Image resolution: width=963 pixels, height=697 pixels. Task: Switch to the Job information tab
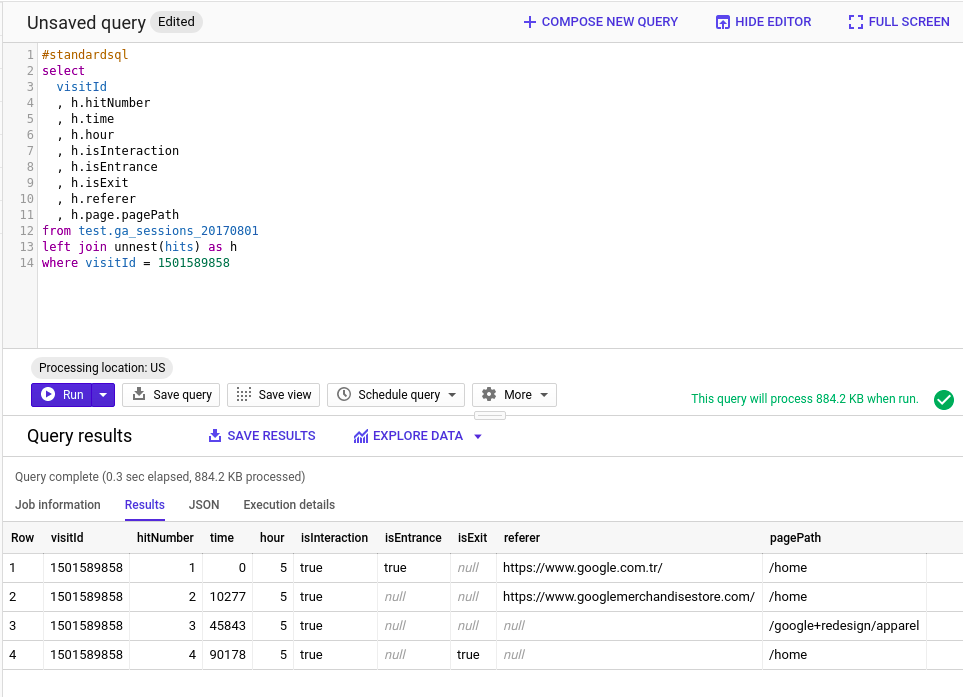click(58, 505)
